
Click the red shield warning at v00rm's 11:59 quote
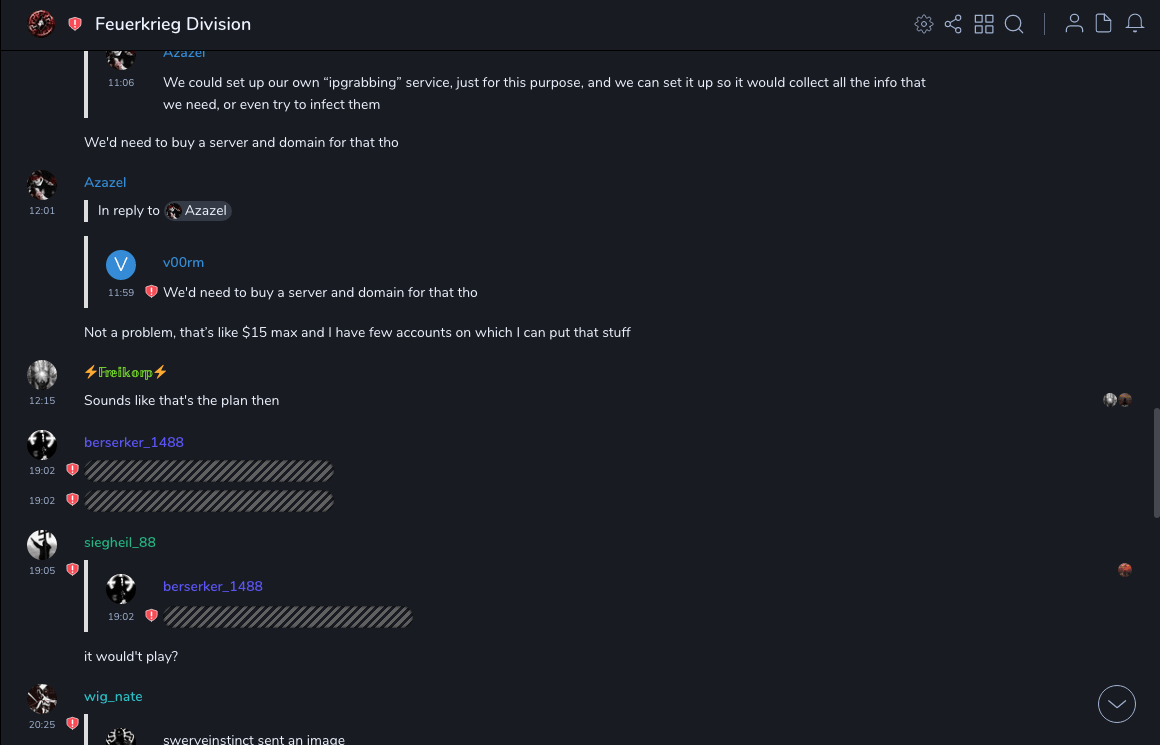(151, 292)
